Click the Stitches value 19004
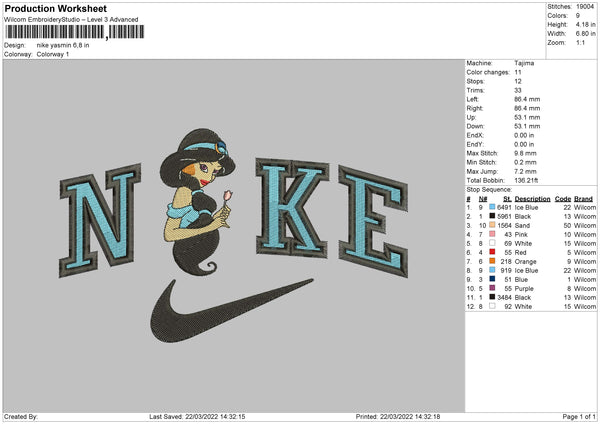The width and height of the screenshot is (600, 424). pyautogui.click(x=585, y=7)
